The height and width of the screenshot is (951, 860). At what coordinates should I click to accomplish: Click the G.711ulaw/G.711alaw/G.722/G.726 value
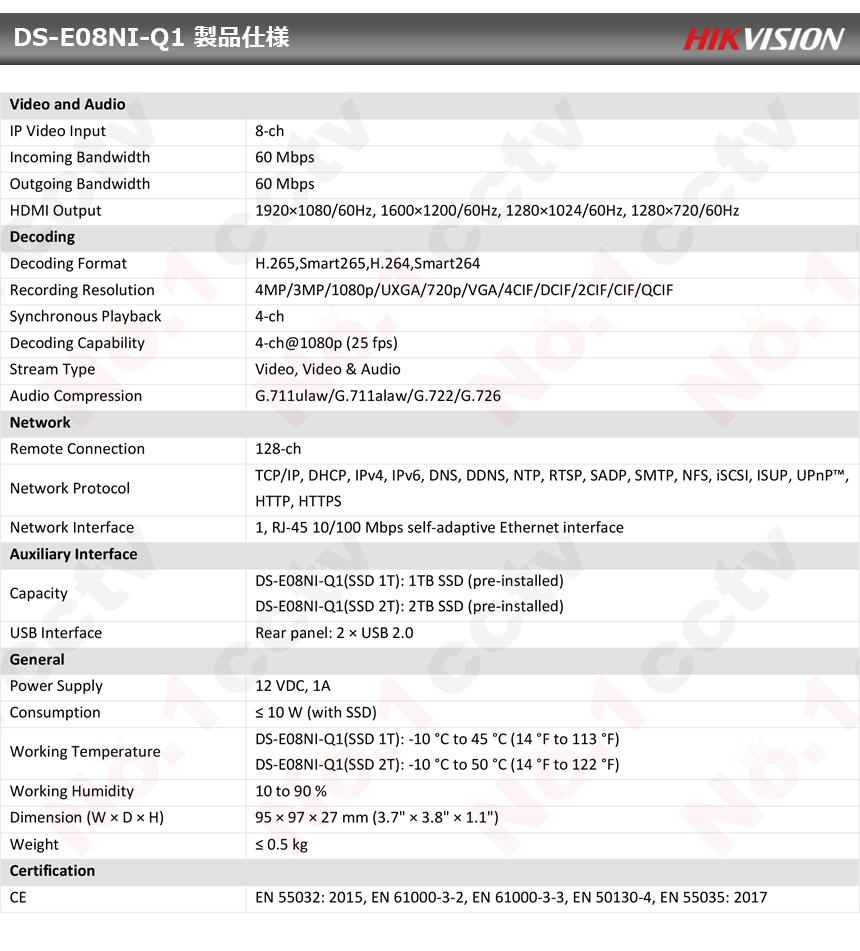tap(378, 396)
